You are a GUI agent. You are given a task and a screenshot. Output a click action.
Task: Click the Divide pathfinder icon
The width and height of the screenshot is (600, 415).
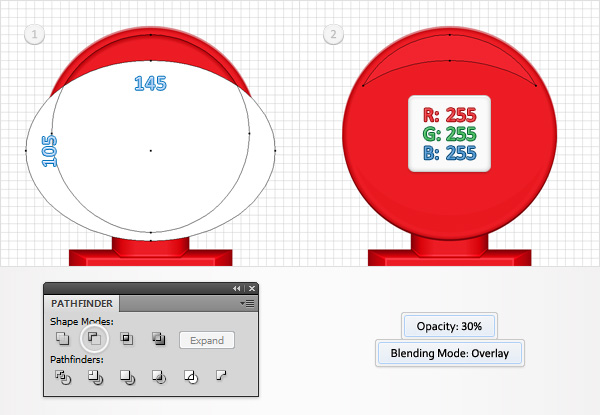pos(63,378)
